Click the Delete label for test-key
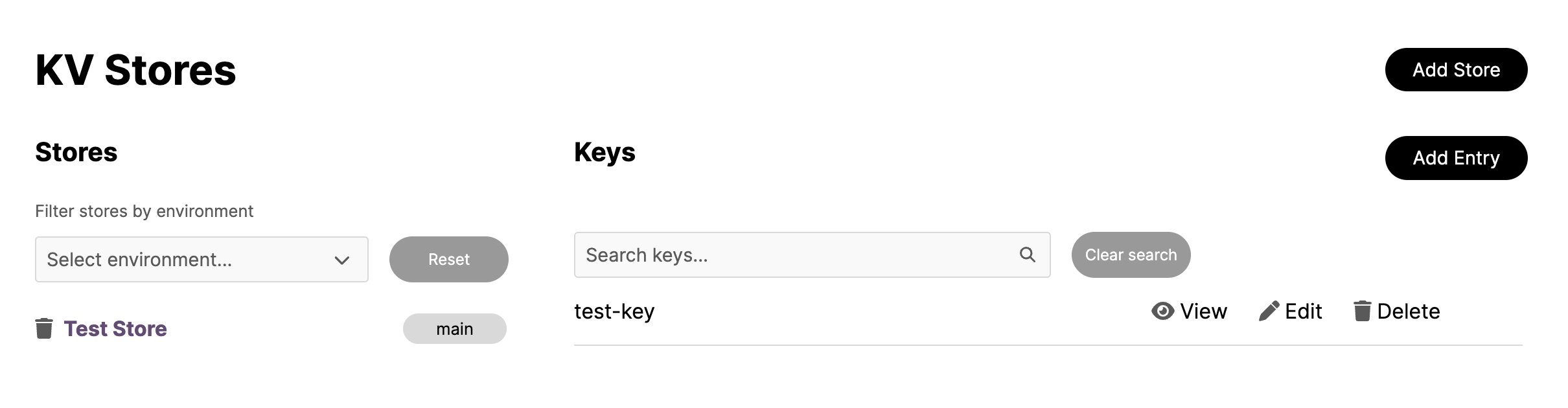The image size is (1568, 408). click(1409, 312)
